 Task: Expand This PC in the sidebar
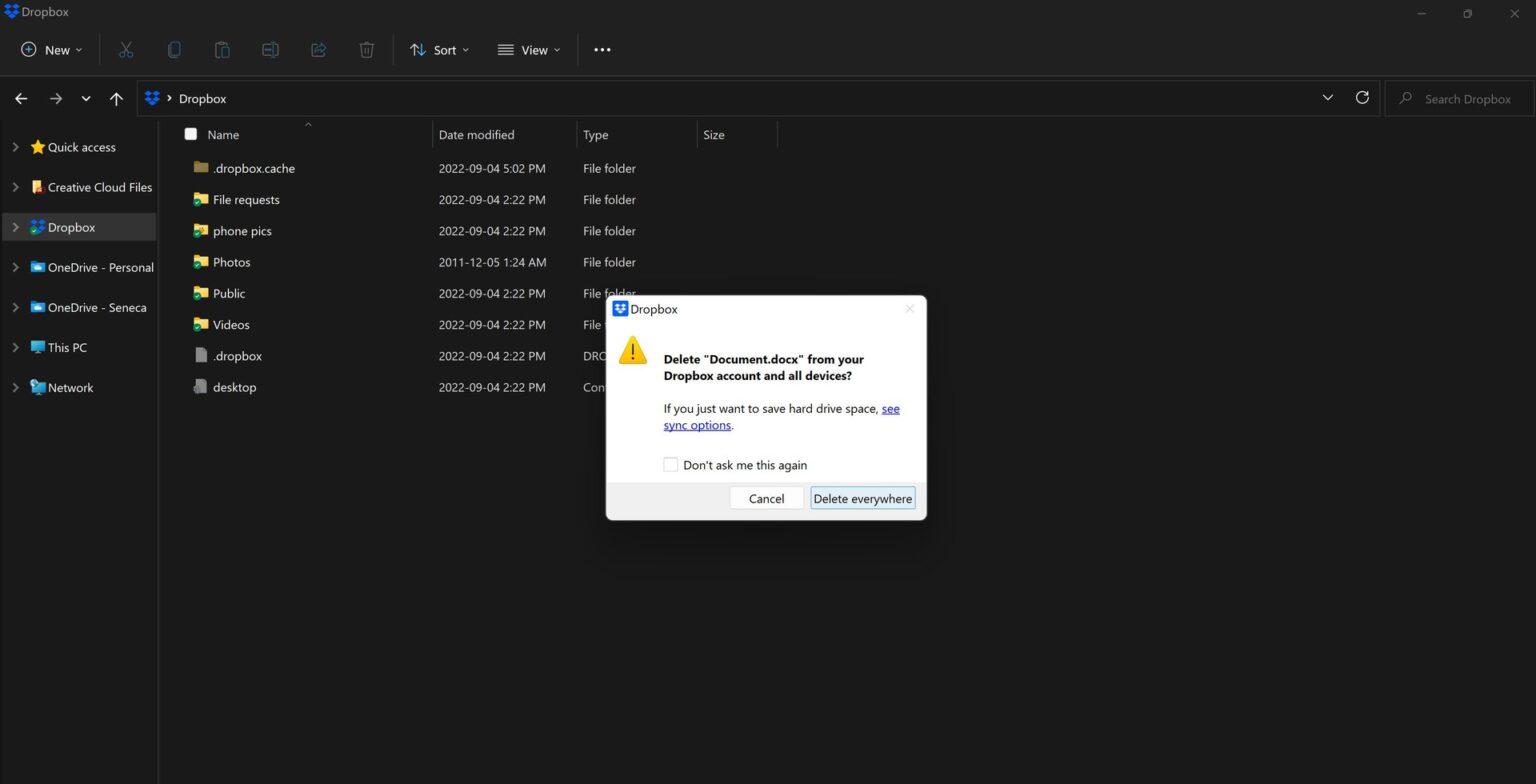15,347
